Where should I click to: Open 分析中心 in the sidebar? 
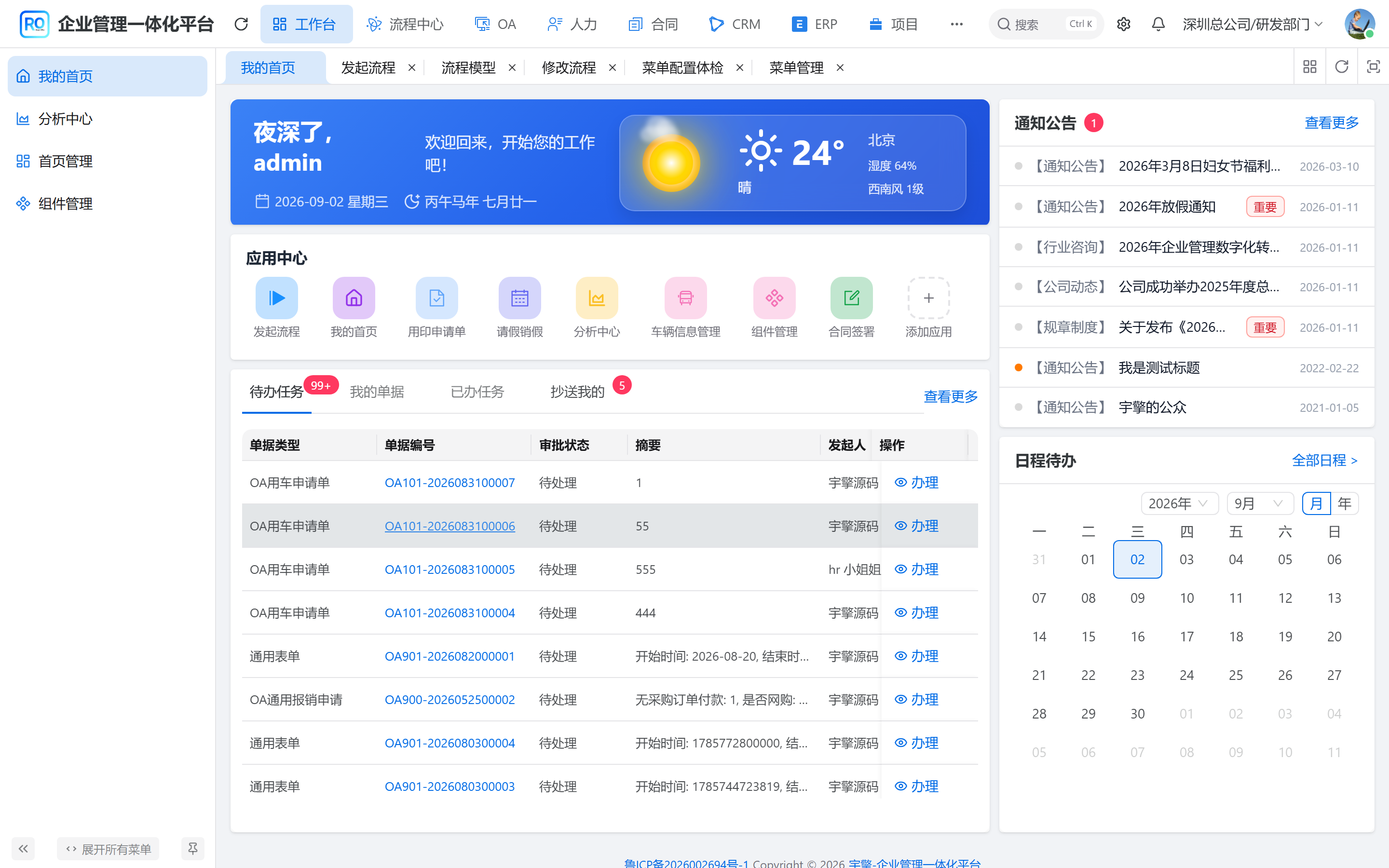pyautogui.click(x=108, y=119)
